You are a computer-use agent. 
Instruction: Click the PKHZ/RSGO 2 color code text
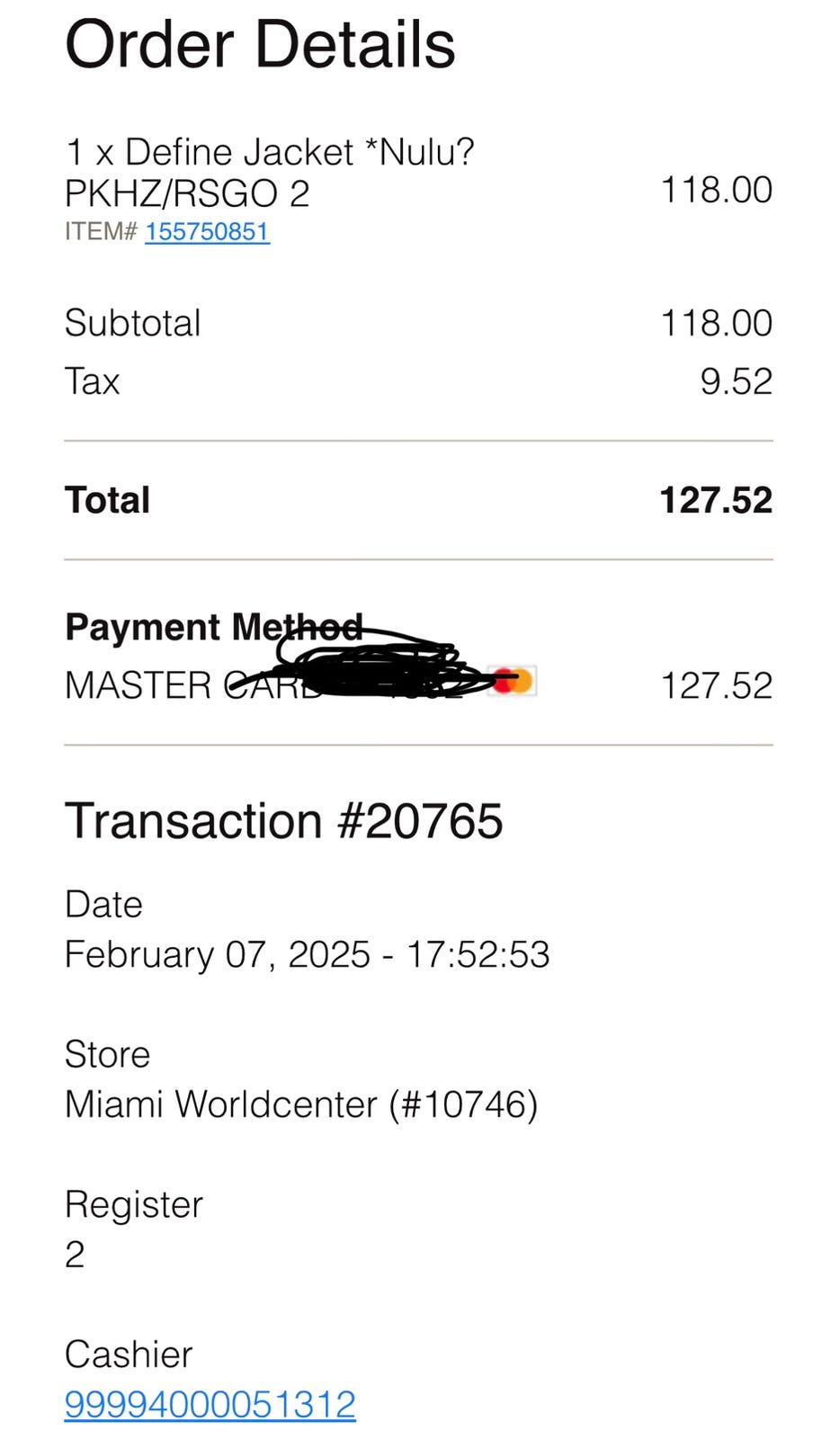(187, 193)
